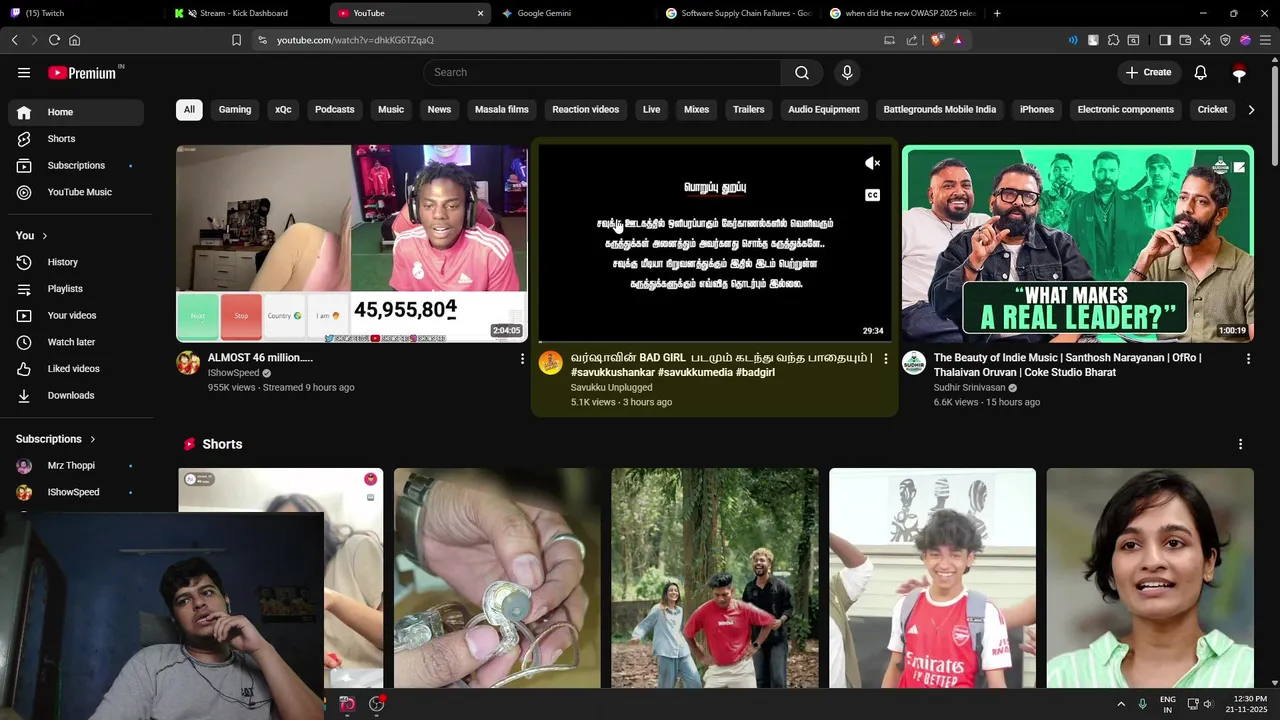This screenshot has height=720, width=1280.
Task: Open the account avatar menu
Action: (x=1239, y=72)
